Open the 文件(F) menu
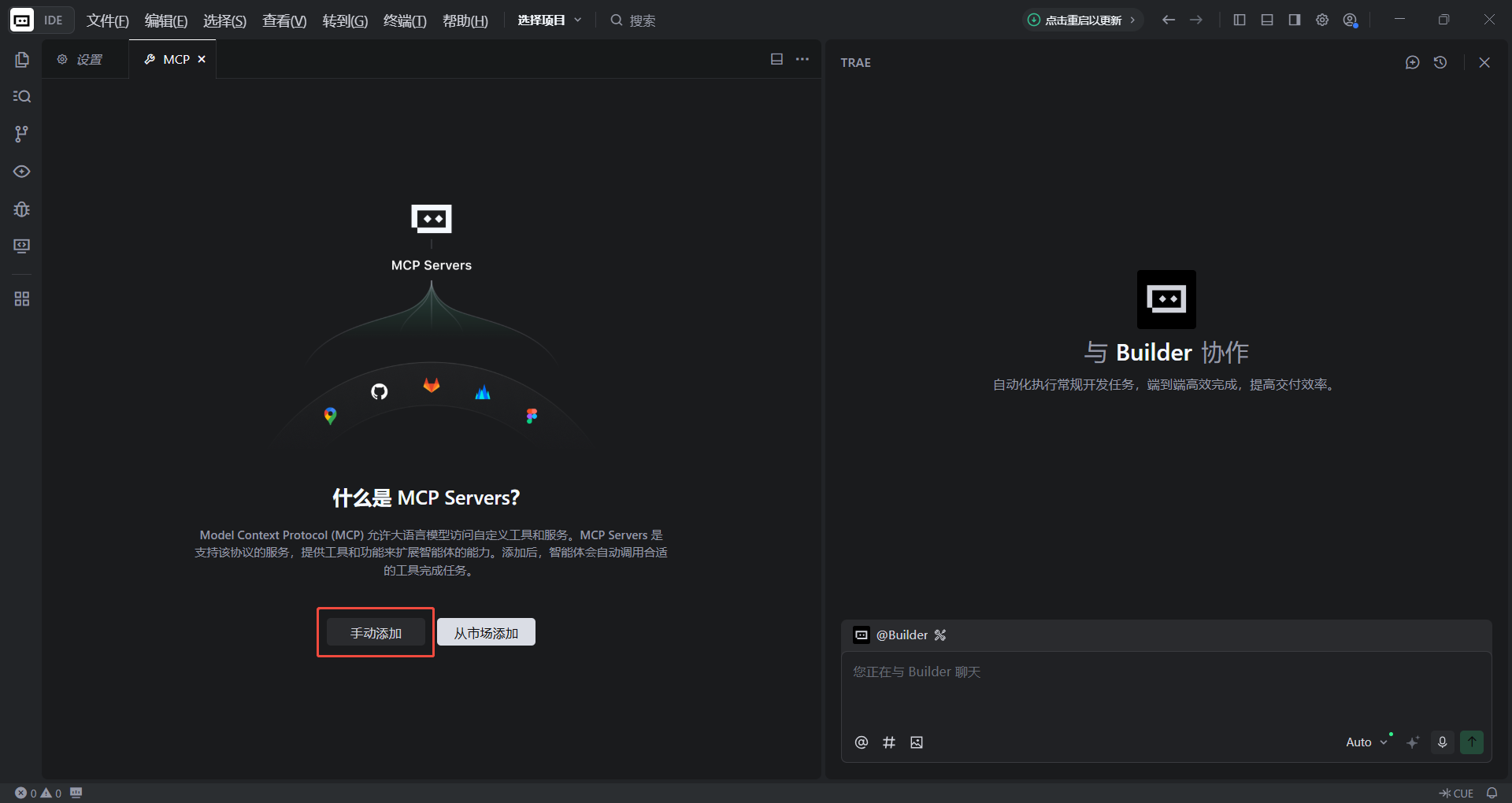This screenshot has height=803, width=1512. [108, 20]
